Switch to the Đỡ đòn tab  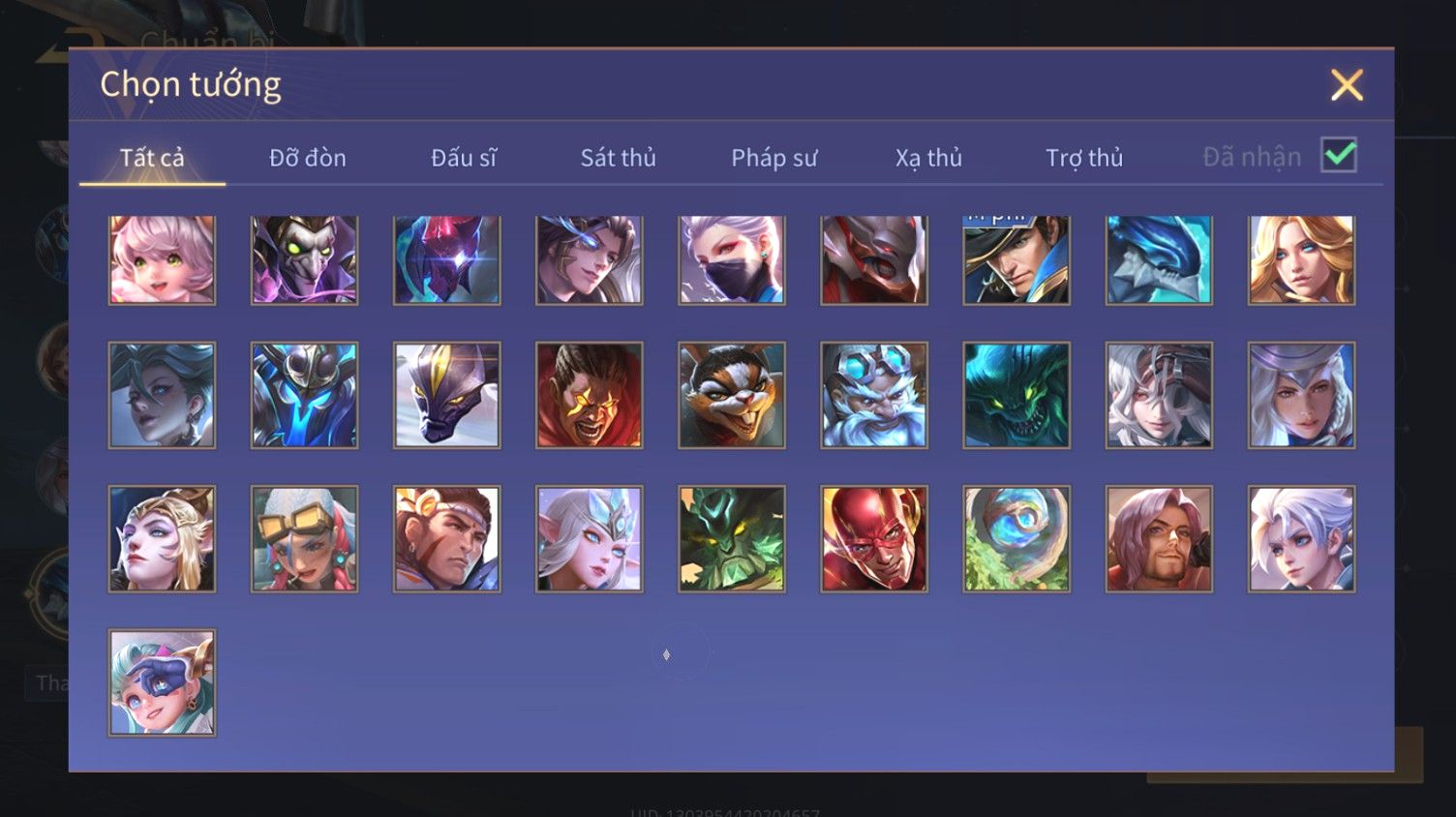tap(308, 158)
